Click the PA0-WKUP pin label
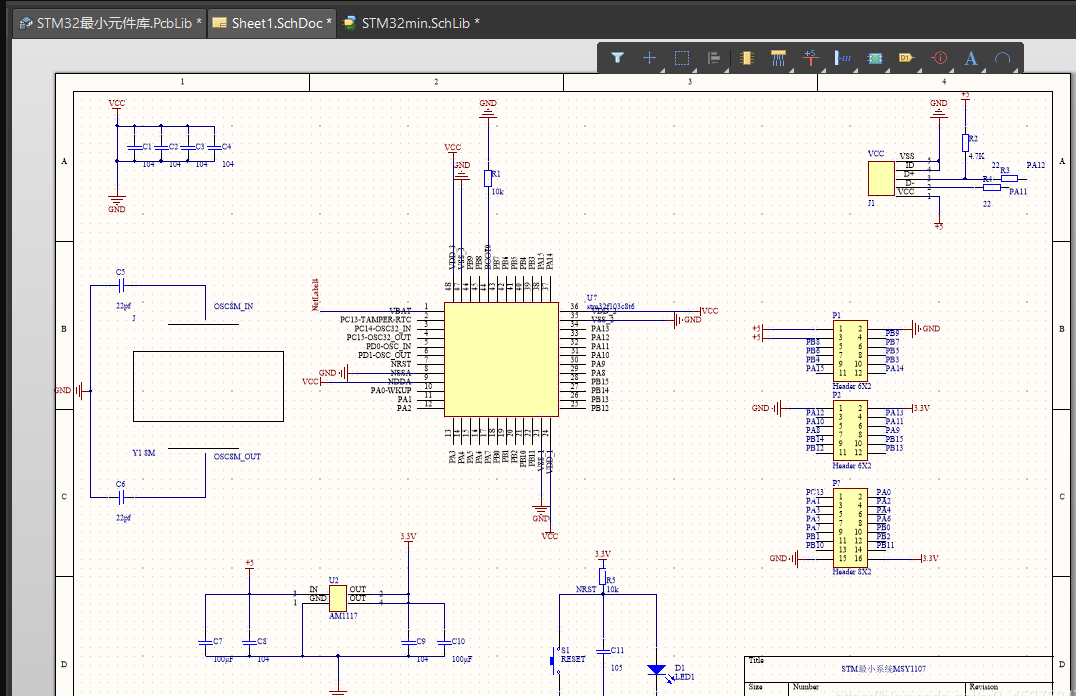1076x696 pixels. pyautogui.click(x=391, y=391)
